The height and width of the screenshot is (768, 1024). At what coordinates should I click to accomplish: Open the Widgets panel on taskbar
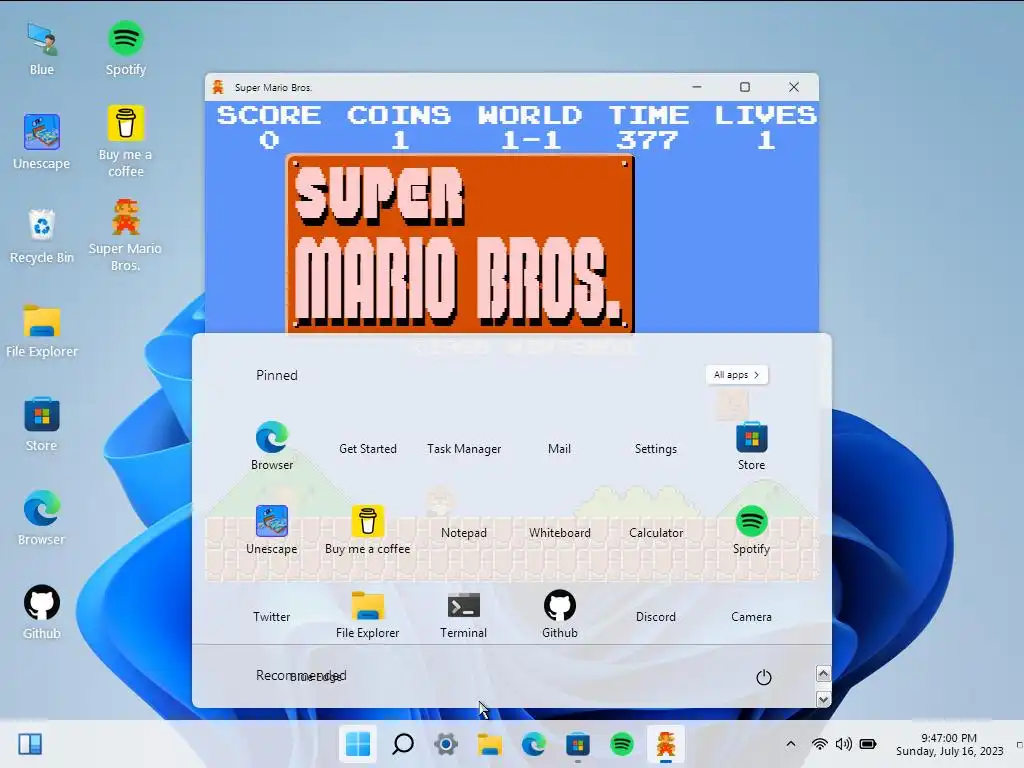point(30,744)
